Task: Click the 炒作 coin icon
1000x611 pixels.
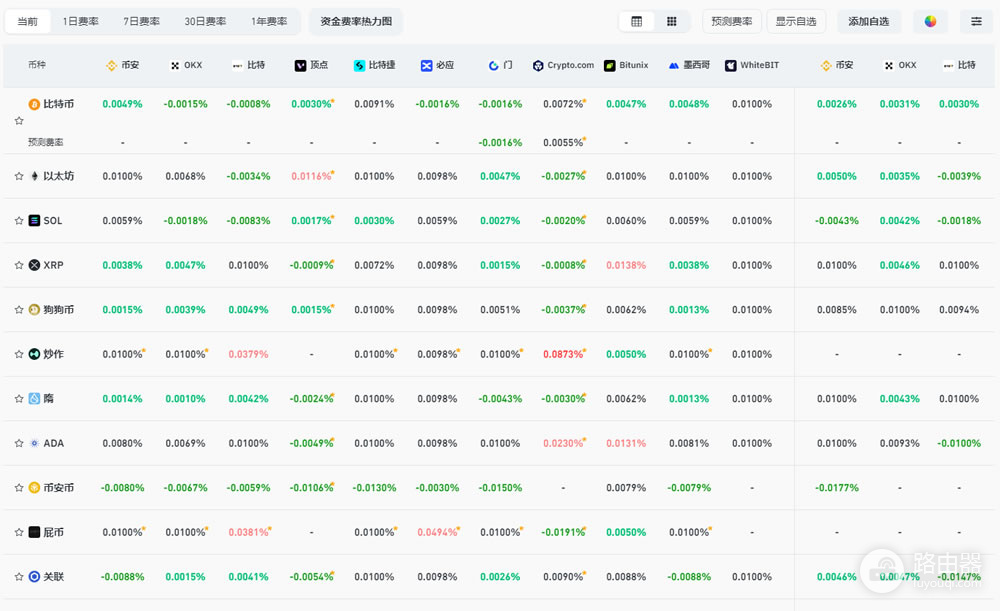Action: click(34, 354)
